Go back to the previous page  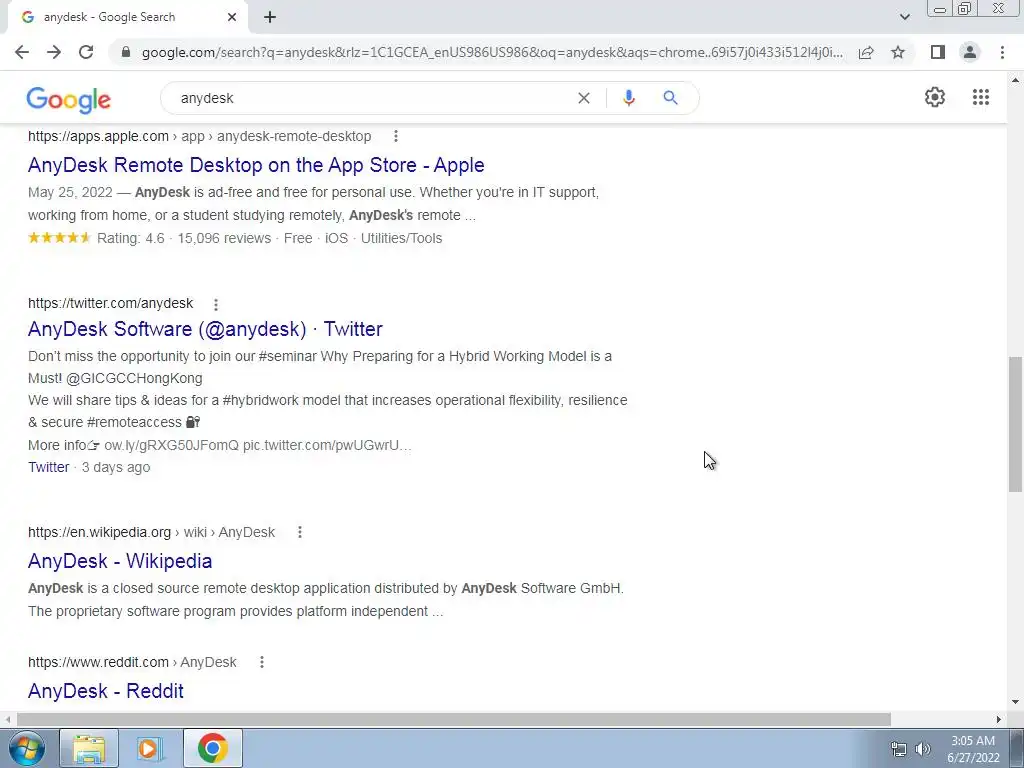[x=22, y=52]
